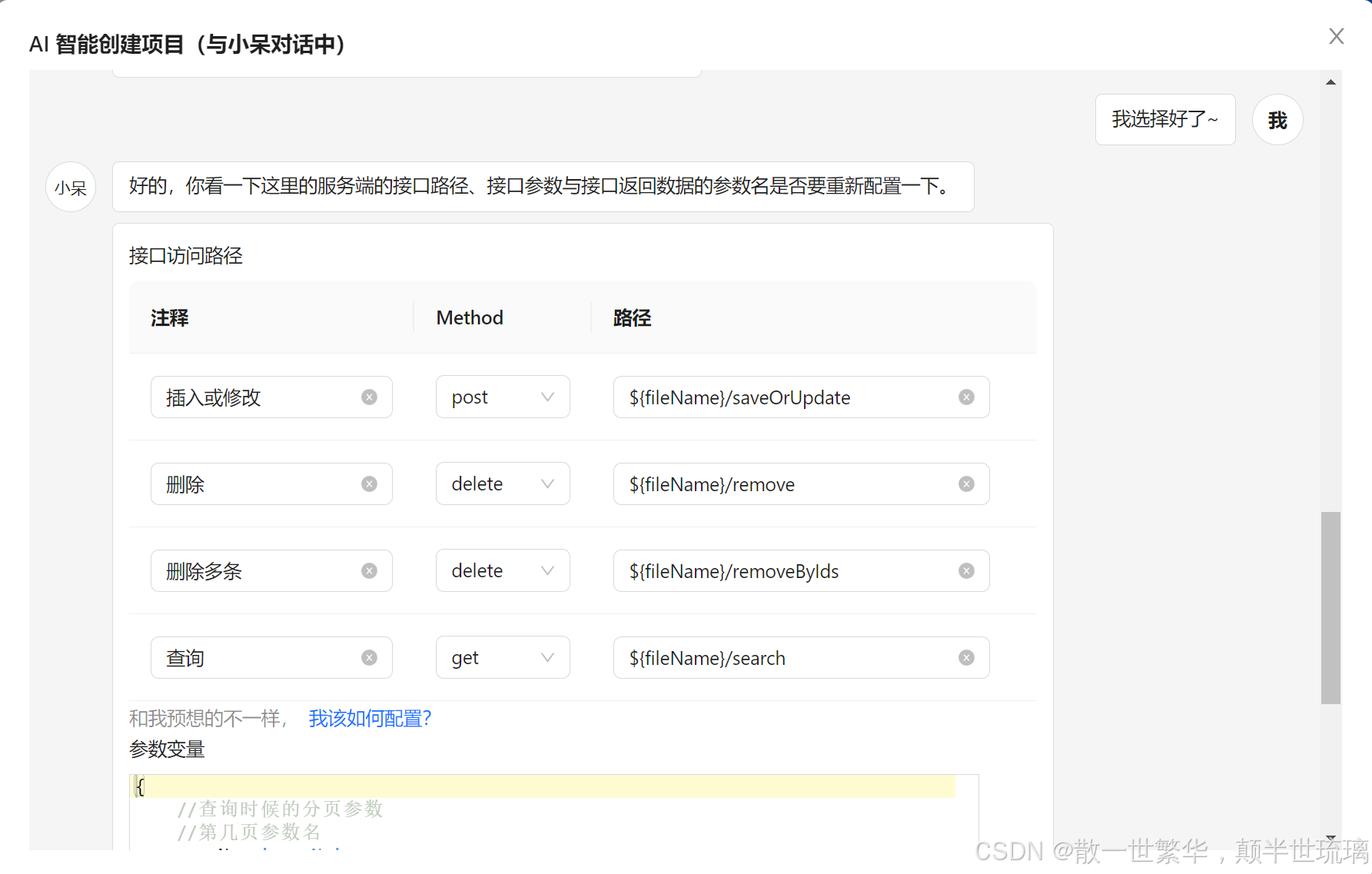
Task: Close the AI 智能创建项目 dialog
Action: [x=1336, y=36]
